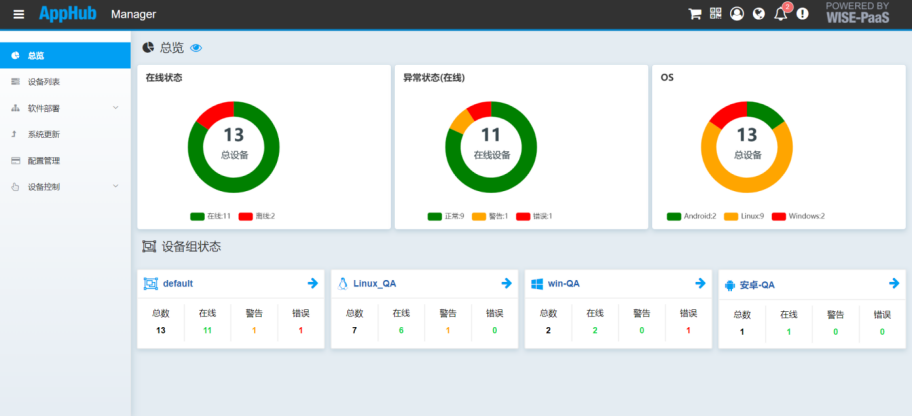Click the 在线状态 card title
The width and height of the screenshot is (912, 416).
click(164, 77)
